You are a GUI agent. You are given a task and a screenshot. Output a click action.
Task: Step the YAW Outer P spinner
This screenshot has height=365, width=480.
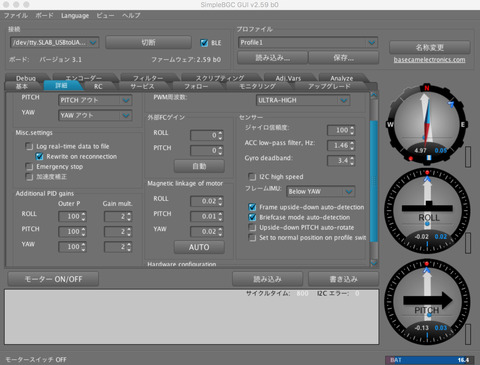tap(83, 247)
